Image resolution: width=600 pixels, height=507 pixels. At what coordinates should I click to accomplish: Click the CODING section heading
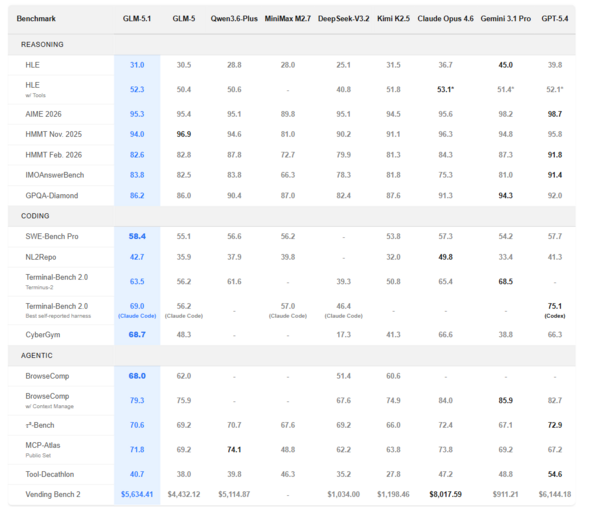coord(35,216)
